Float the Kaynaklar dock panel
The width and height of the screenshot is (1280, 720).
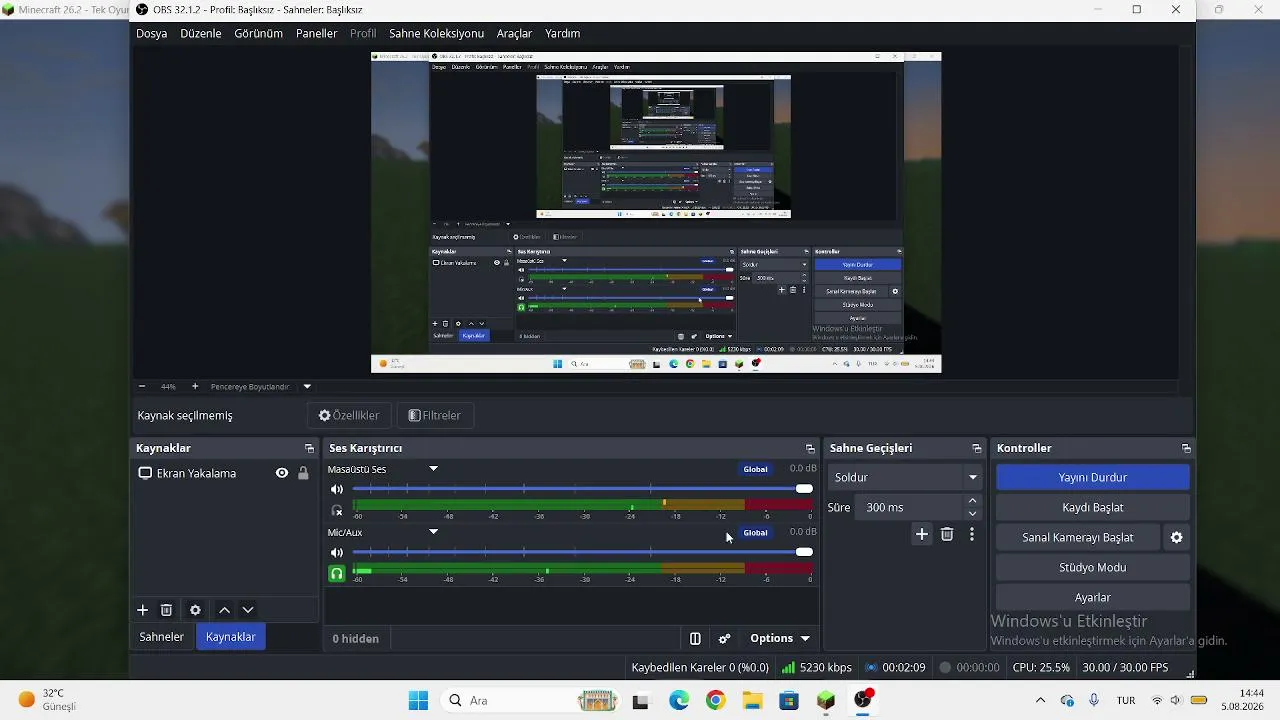click(x=309, y=448)
